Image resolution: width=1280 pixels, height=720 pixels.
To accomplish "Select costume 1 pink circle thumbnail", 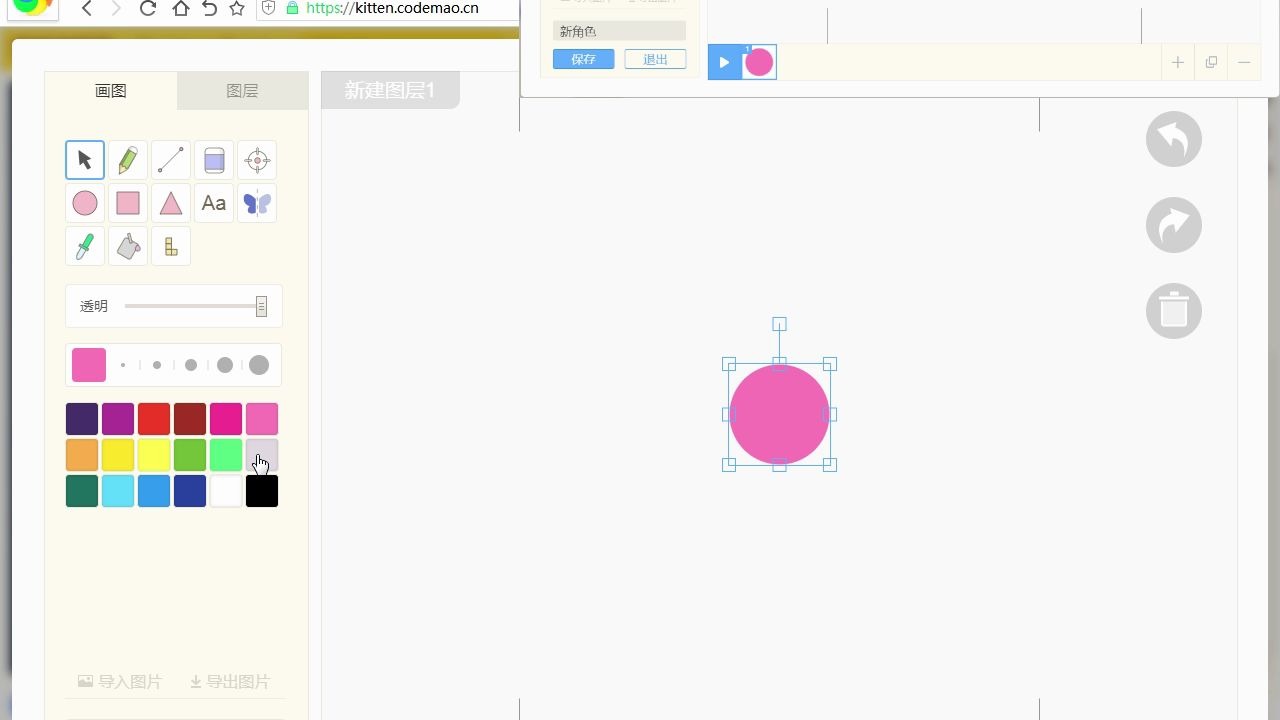I will pyautogui.click(x=759, y=62).
